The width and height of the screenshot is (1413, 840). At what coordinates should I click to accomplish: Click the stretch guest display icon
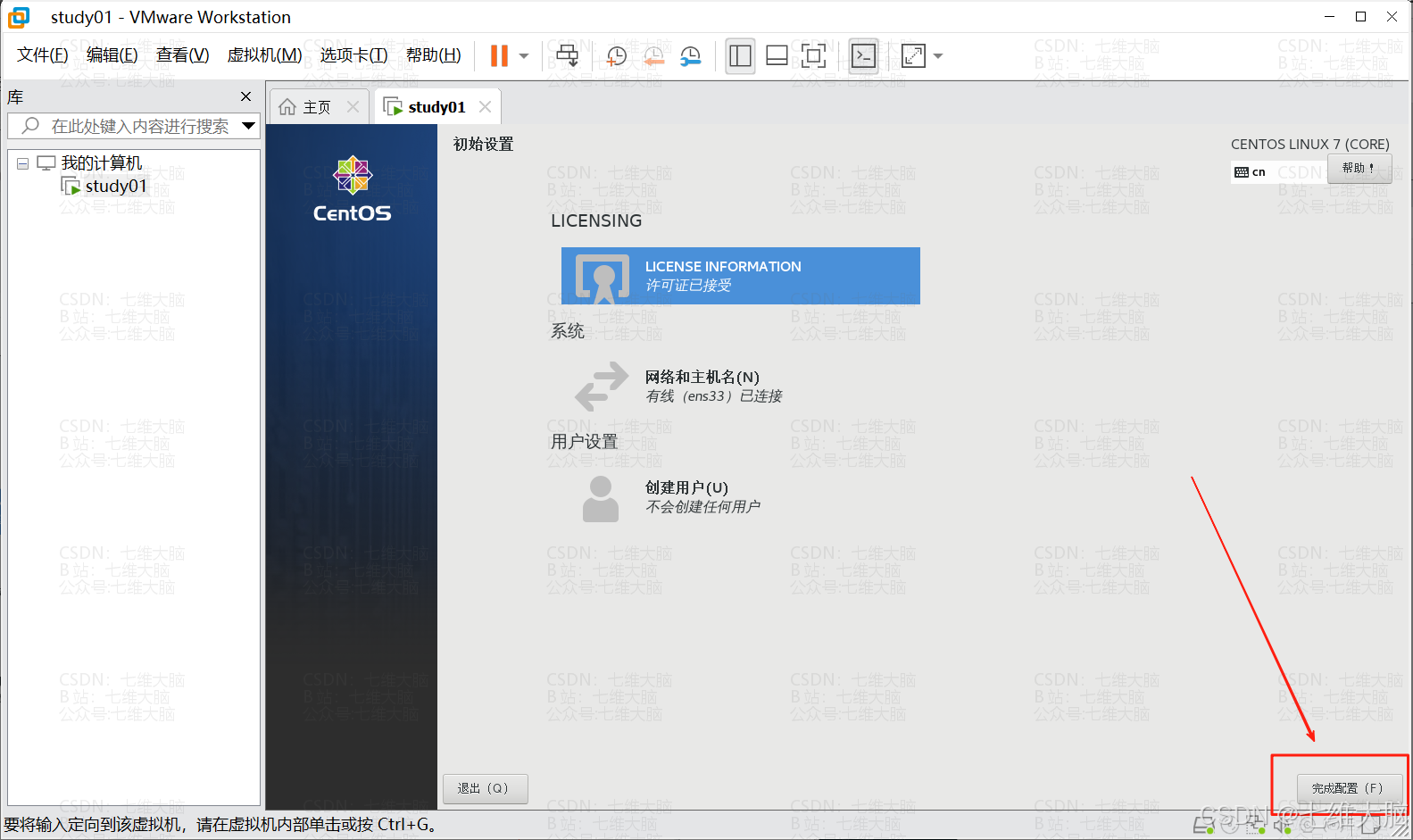coord(913,56)
